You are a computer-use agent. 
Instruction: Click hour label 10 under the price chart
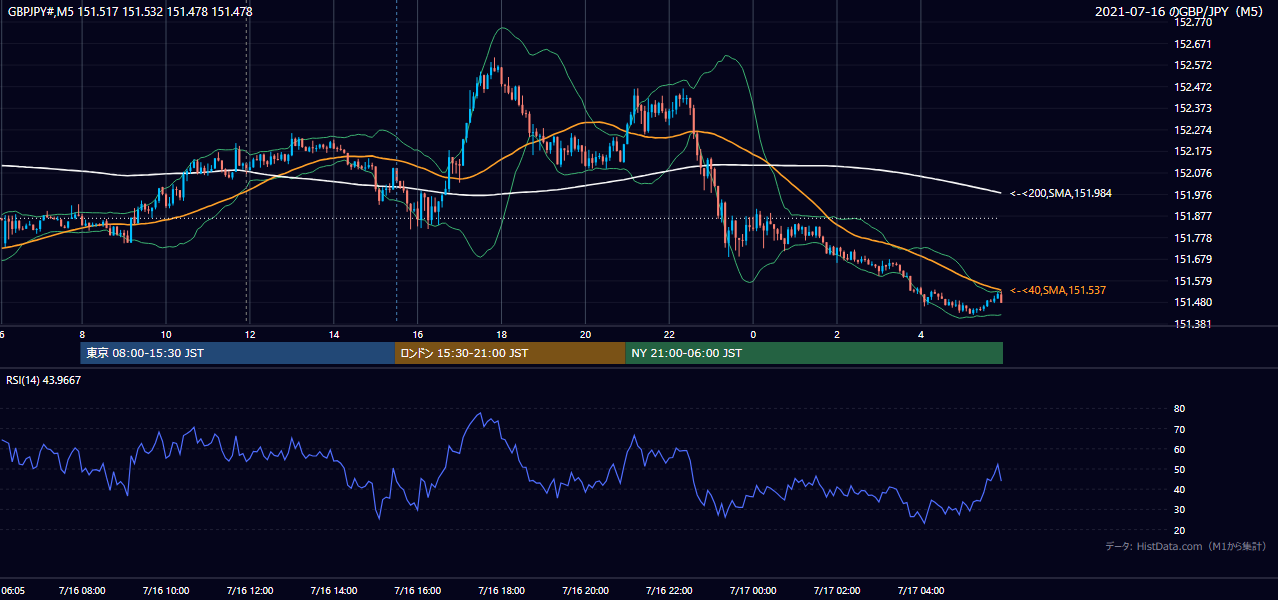coord(166,334)
